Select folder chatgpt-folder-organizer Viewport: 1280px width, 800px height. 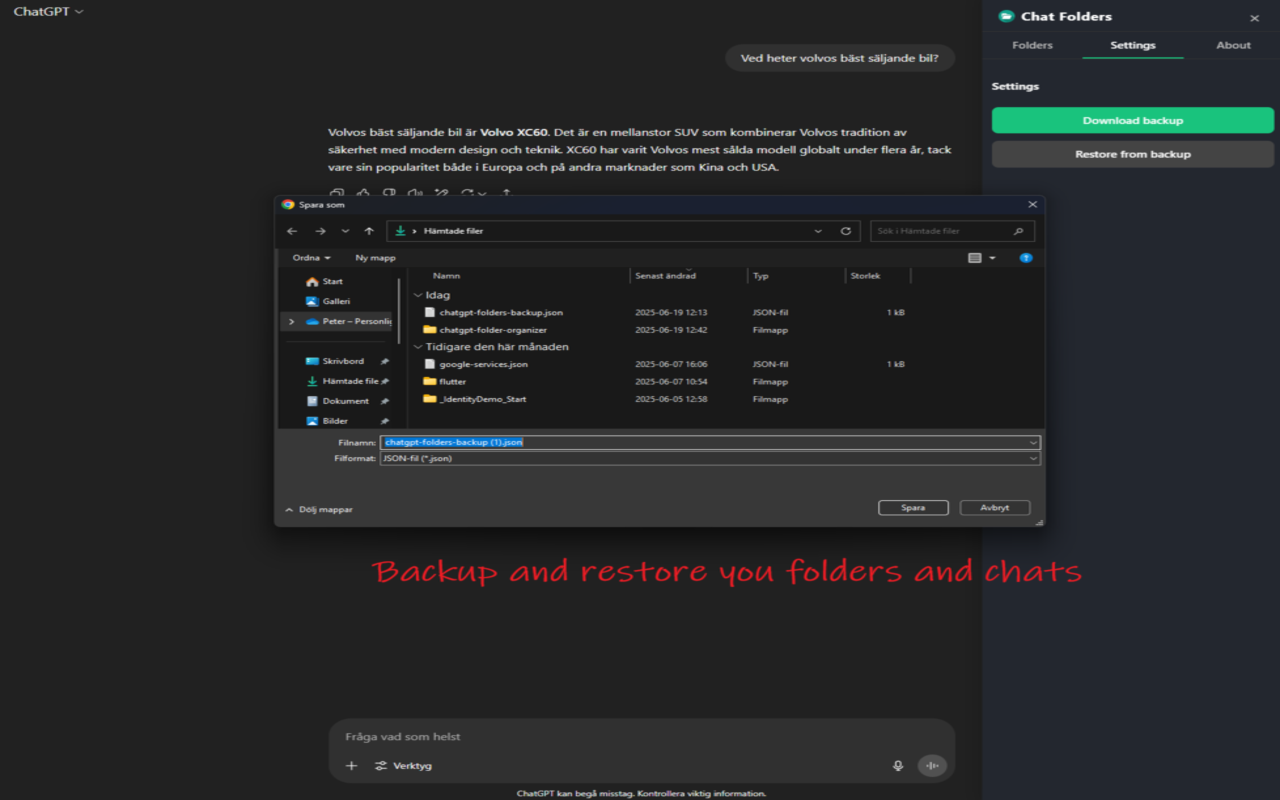[x=493, y=330]
